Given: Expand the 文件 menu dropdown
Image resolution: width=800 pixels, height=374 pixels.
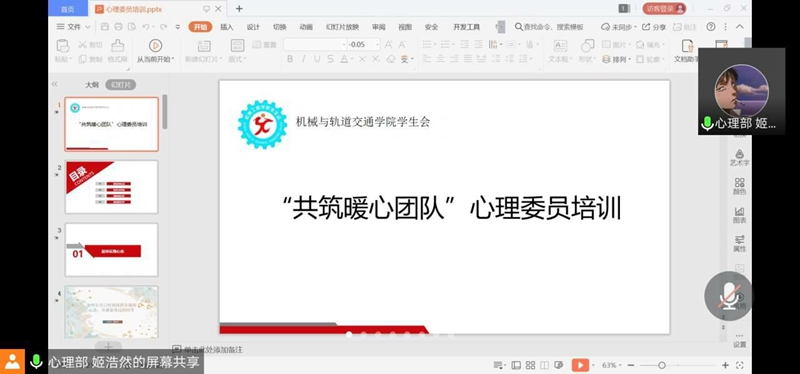Looking at the screenshot, I should pyautogui.click(x=73, y=27).
